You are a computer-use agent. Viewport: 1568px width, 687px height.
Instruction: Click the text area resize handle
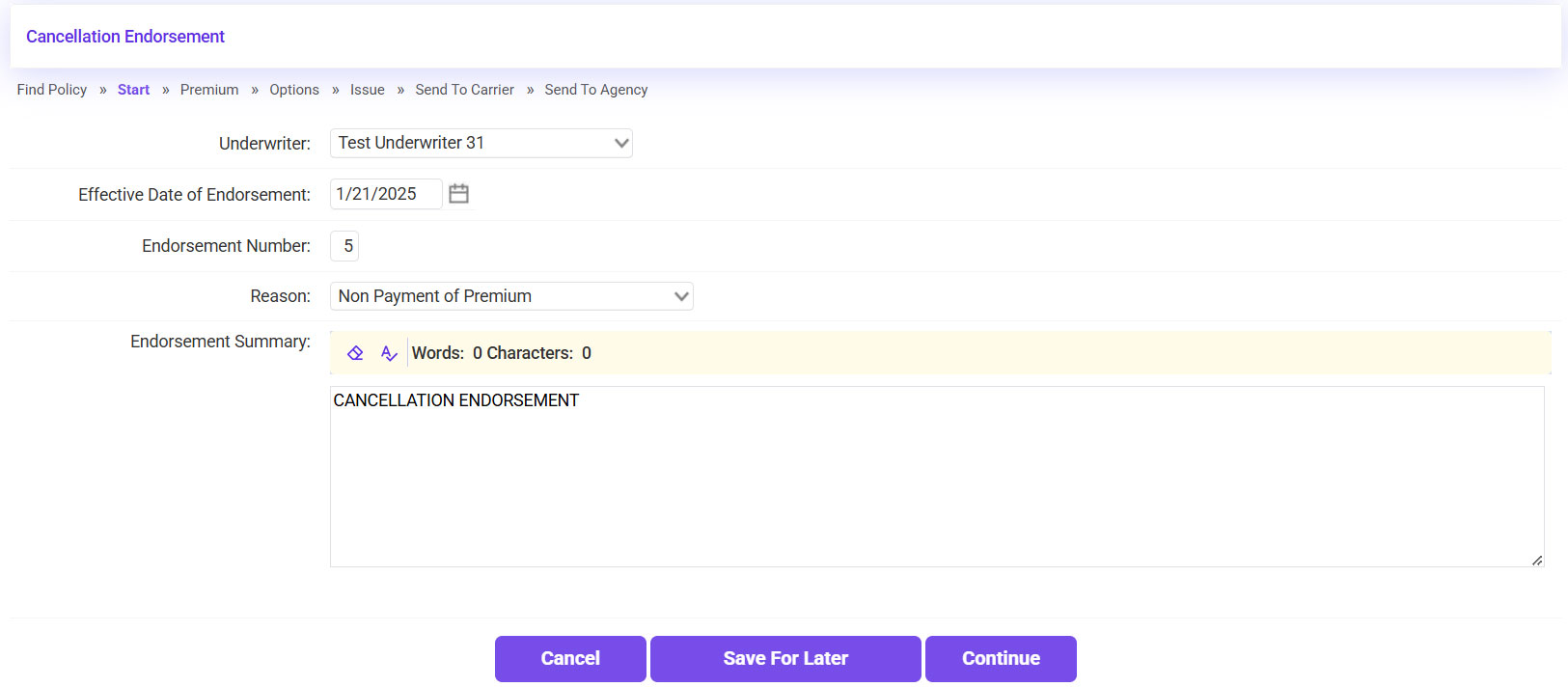coord(1536,560)
